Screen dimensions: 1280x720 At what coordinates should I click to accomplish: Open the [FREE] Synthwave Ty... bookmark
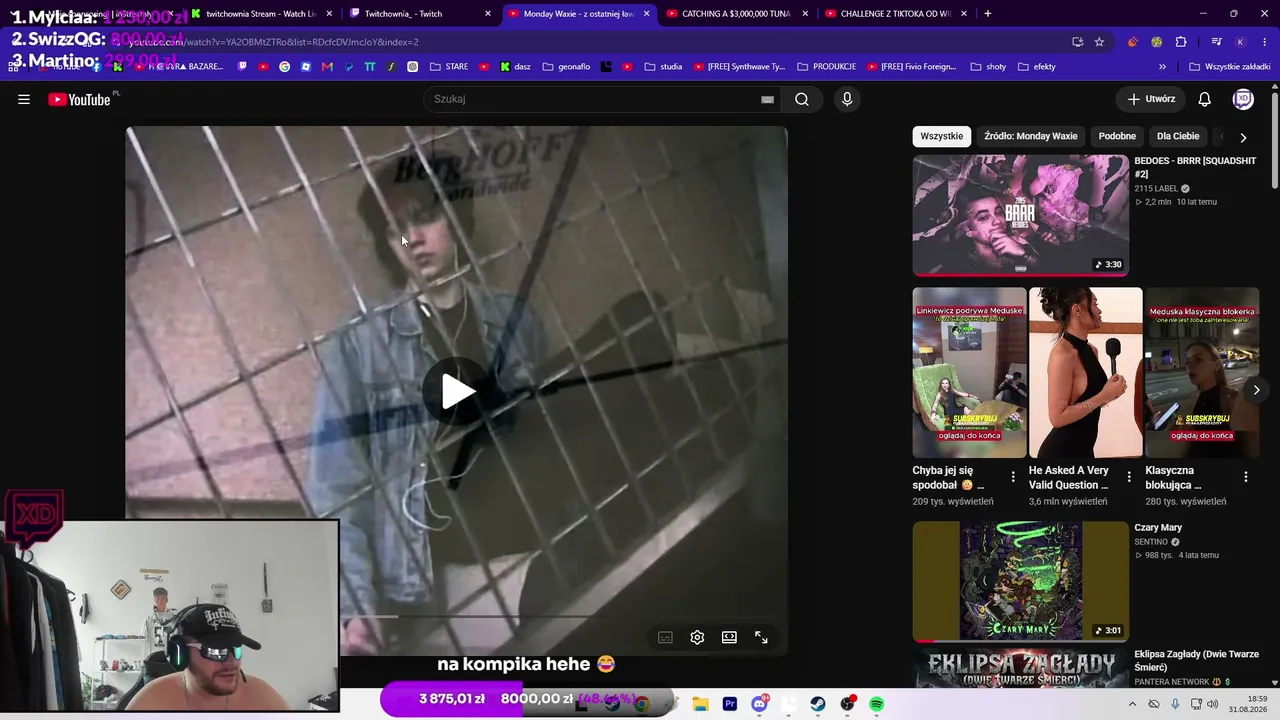[739, 67]
